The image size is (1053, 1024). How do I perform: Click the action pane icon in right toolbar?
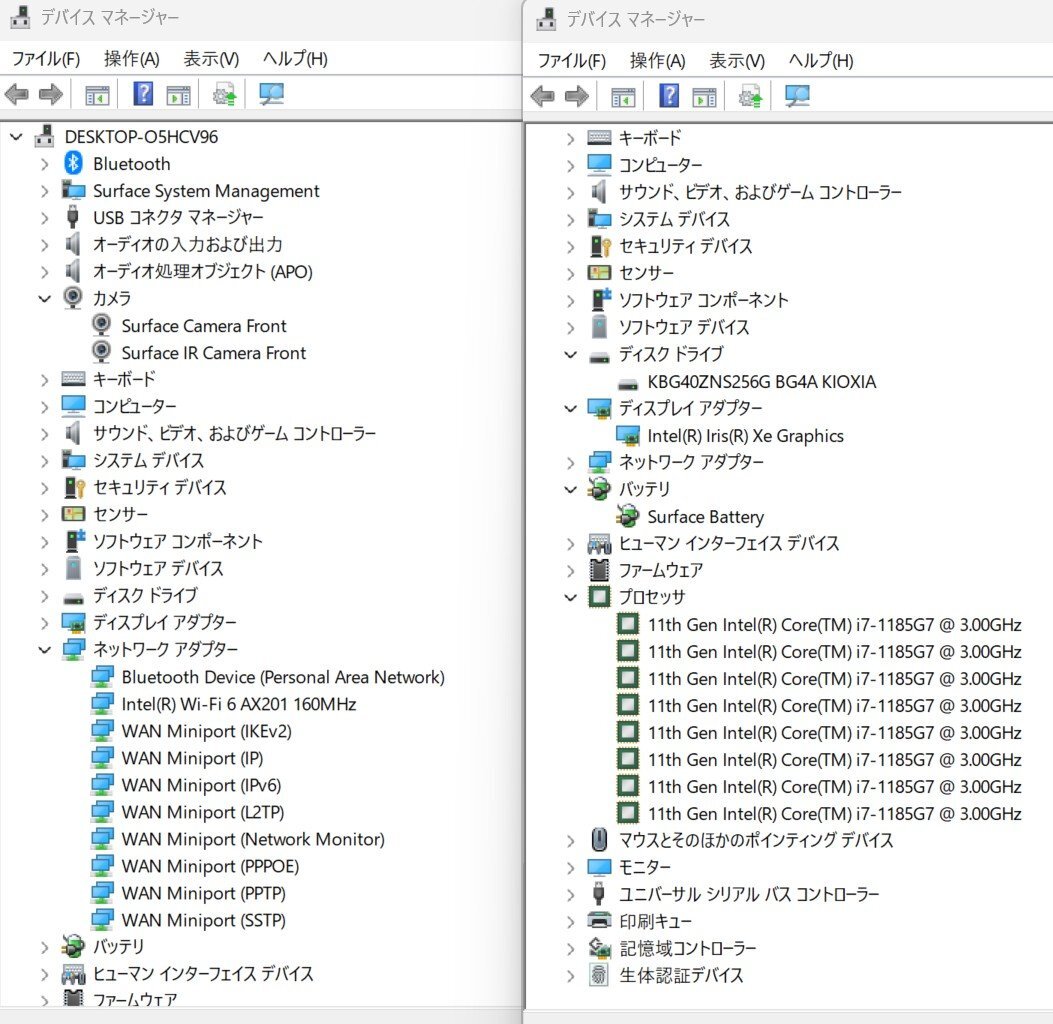[x=704, y=97]
